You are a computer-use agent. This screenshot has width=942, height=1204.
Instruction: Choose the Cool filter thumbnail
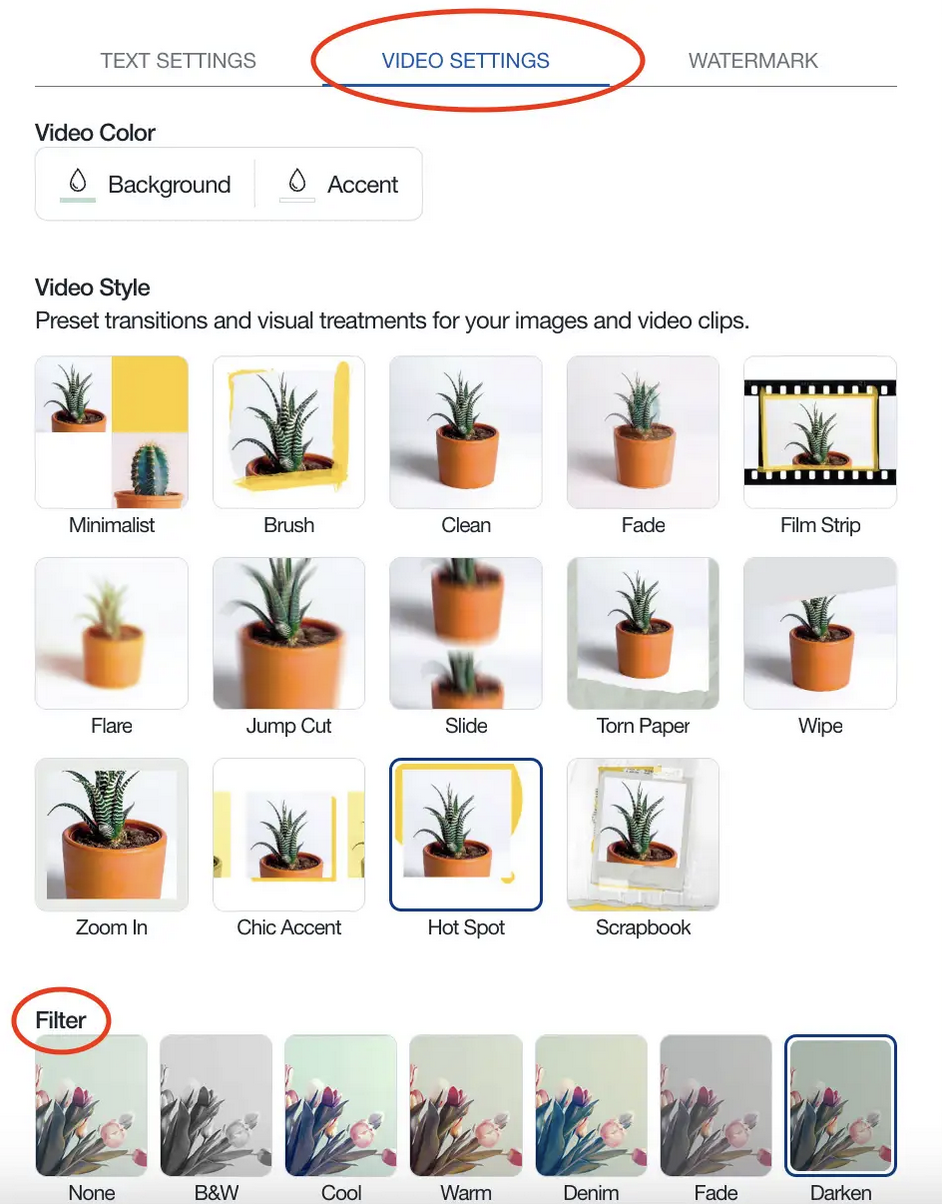[x=341, y=1105]
